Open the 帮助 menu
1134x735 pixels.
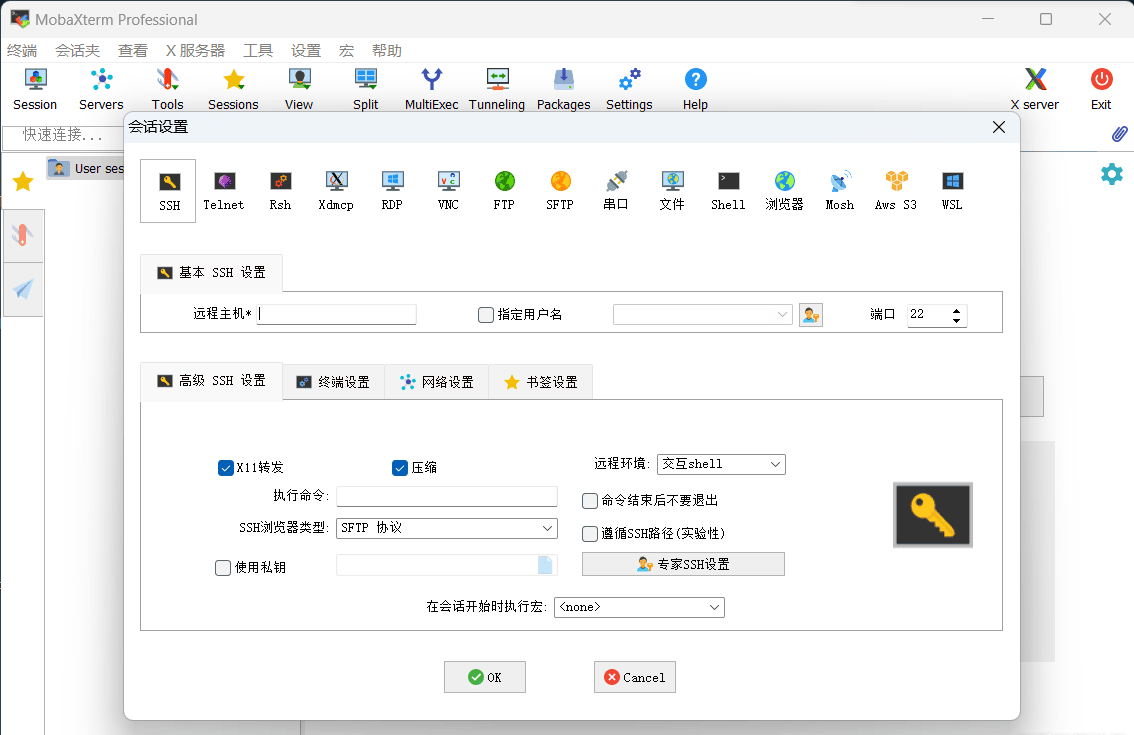pyautogui.click(x=387, y=51)
